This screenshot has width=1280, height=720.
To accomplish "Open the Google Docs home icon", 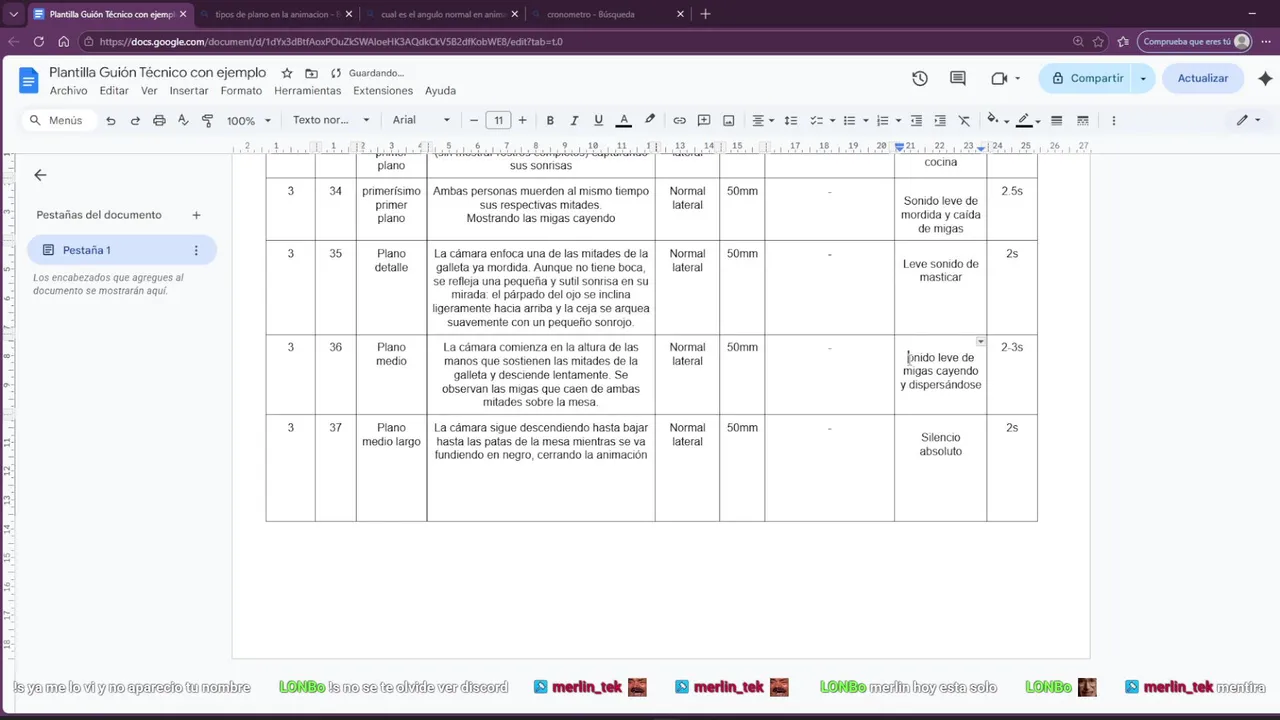I will click(x=28, y=80).
